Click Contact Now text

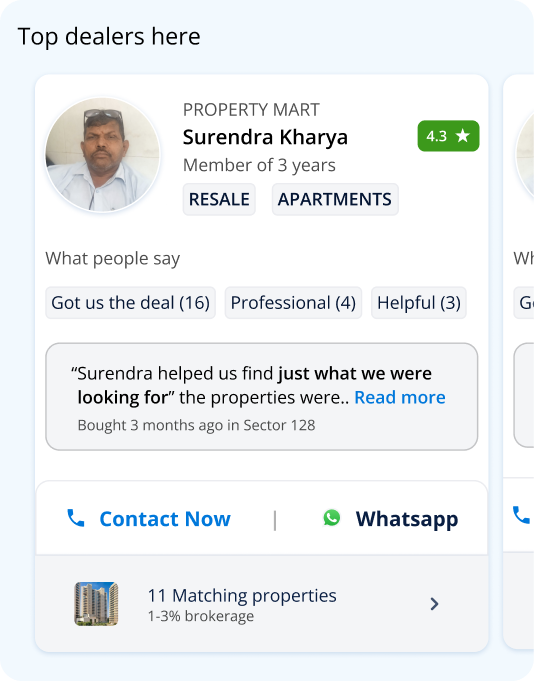(x=165, y=518)
